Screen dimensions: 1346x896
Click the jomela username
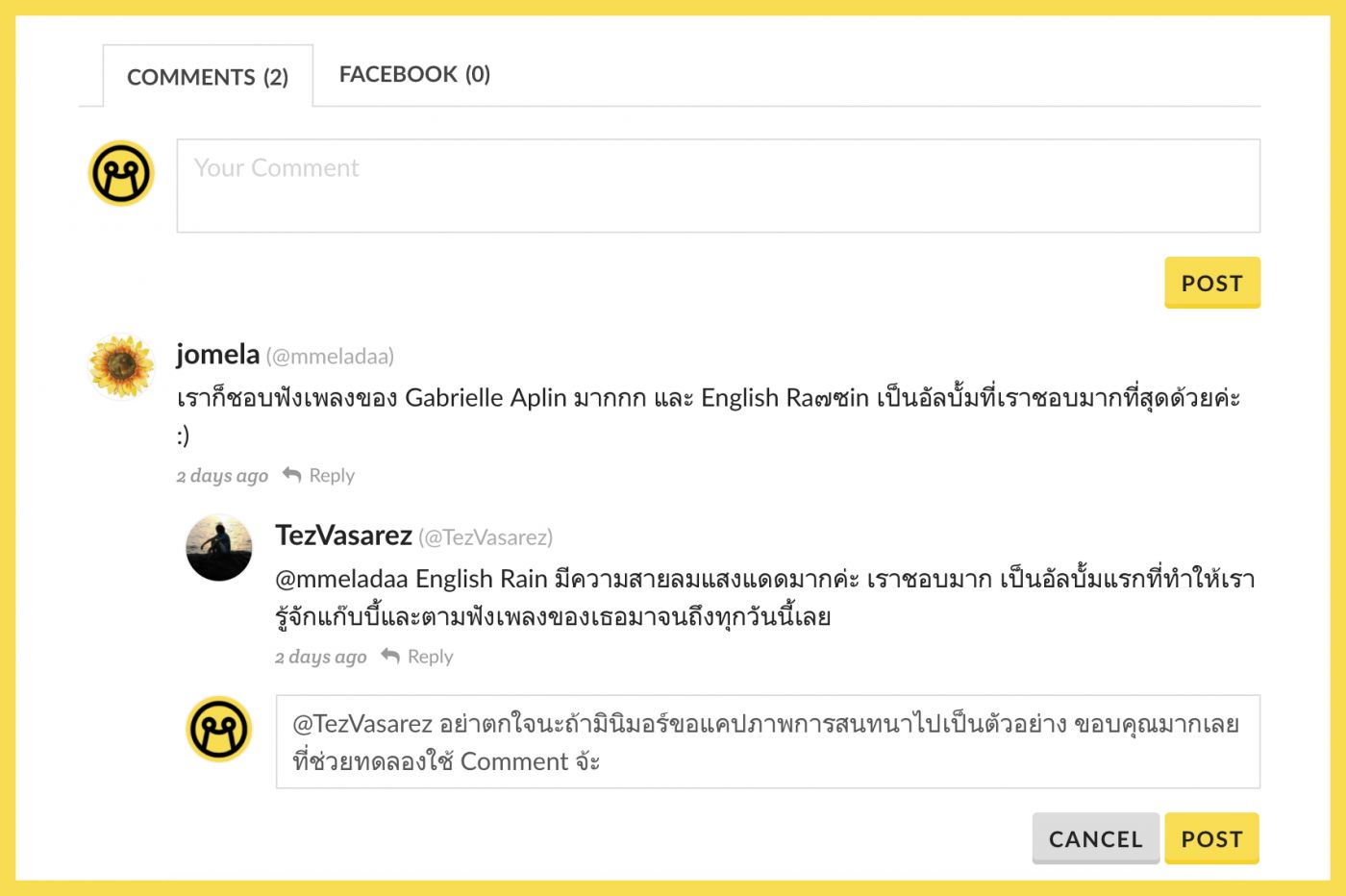(218, 355)
